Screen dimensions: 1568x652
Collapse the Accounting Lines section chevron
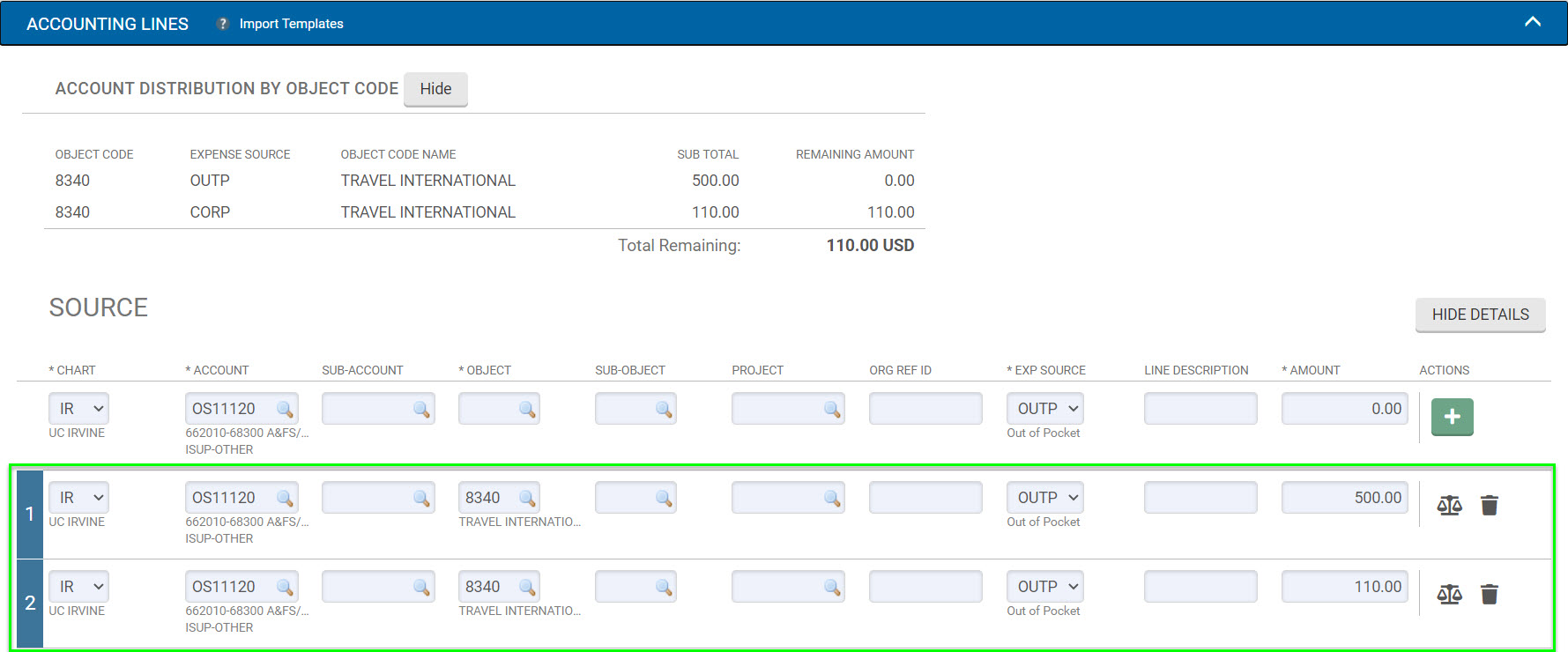1533,22
